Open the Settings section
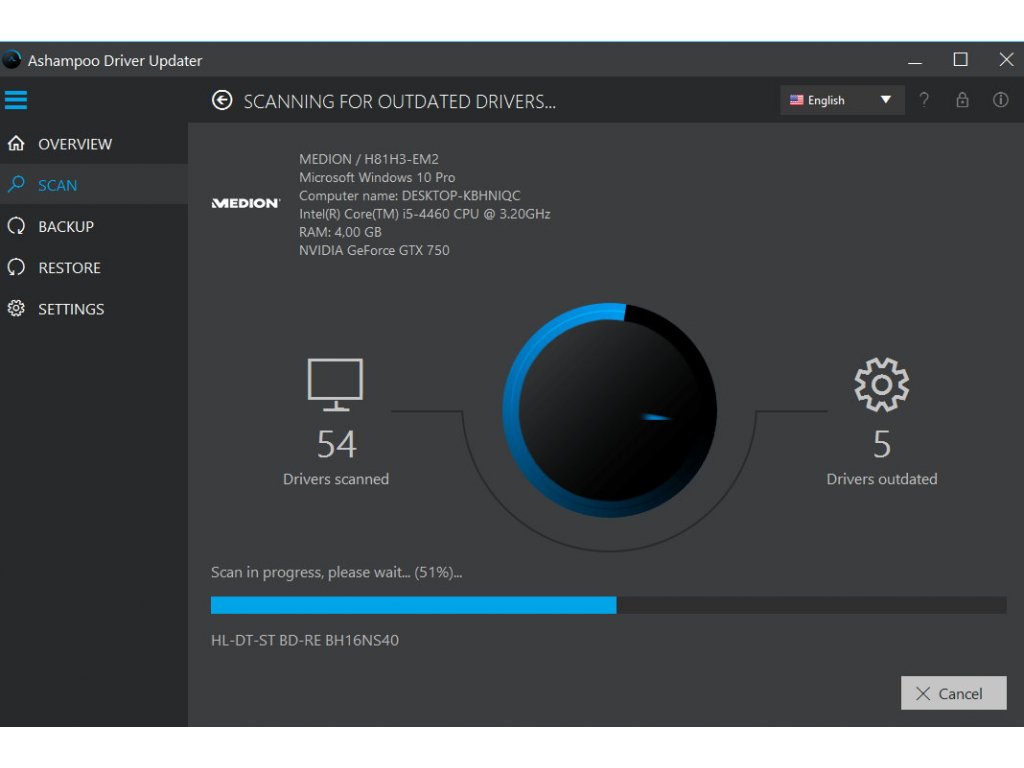Viewport: 1024px width, 768px height. 94,309
